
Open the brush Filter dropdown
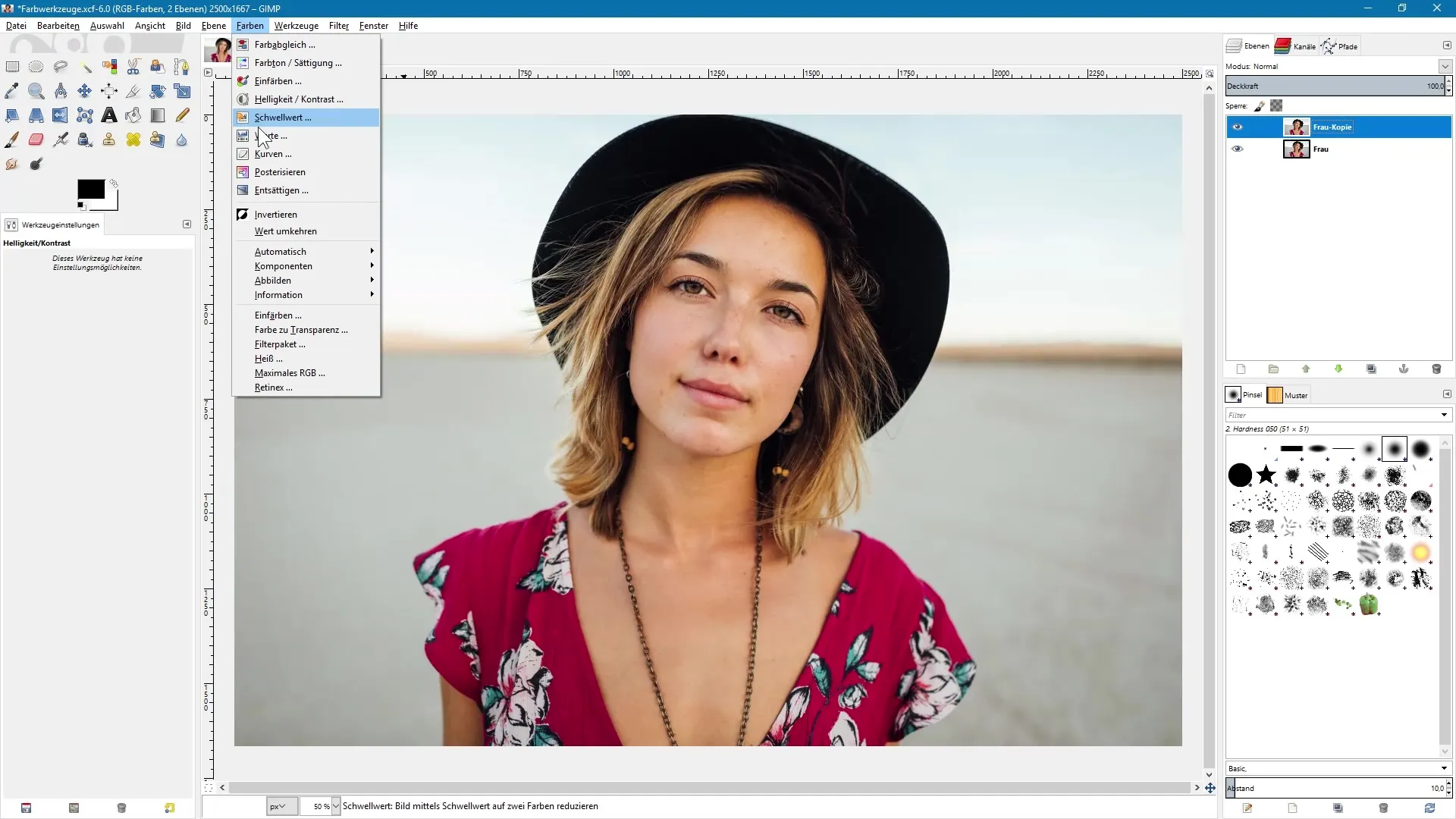pyautogui.click(x=1444, y=416)
